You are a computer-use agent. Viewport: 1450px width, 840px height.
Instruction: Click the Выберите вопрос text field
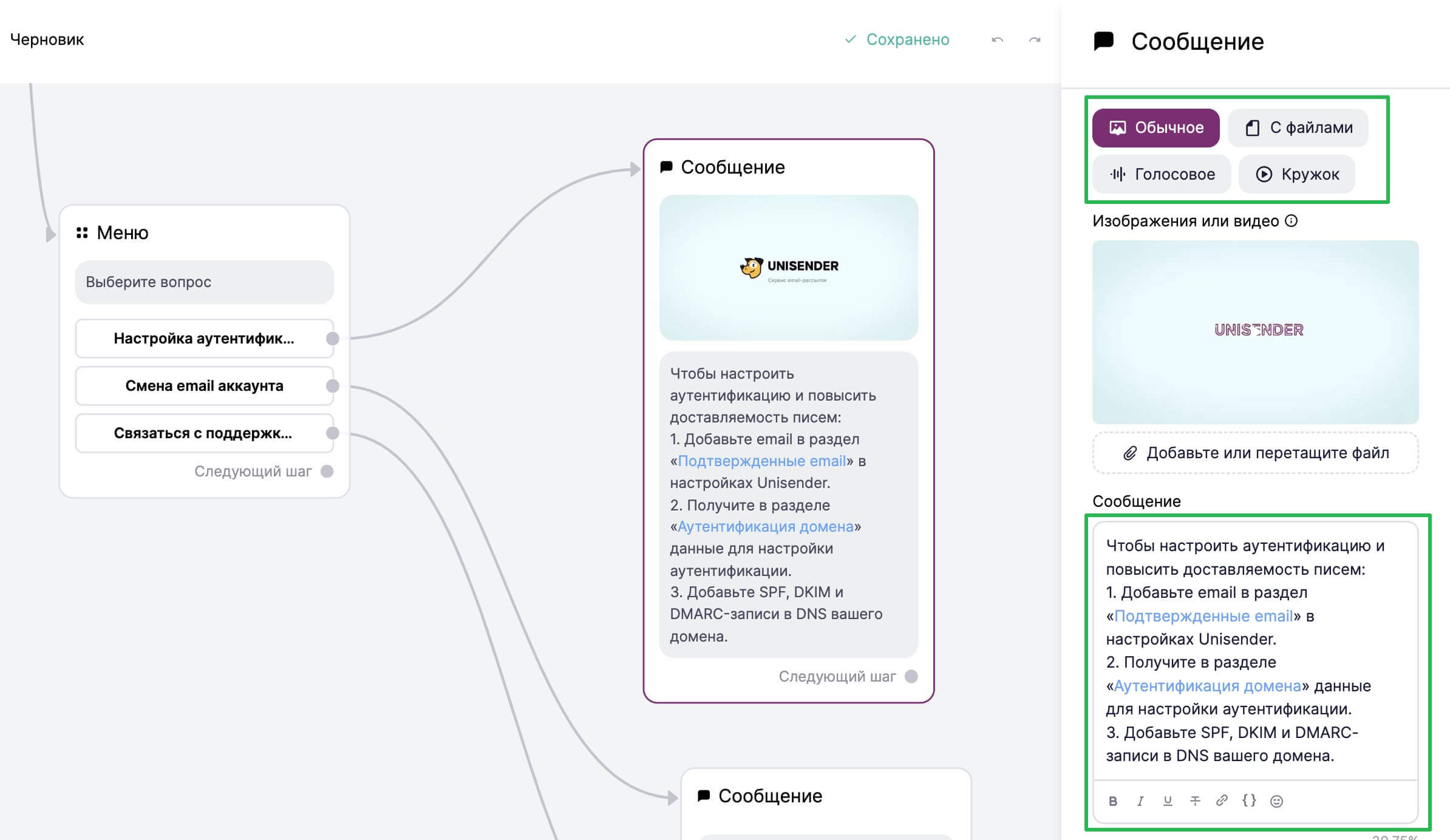(204, 282)
